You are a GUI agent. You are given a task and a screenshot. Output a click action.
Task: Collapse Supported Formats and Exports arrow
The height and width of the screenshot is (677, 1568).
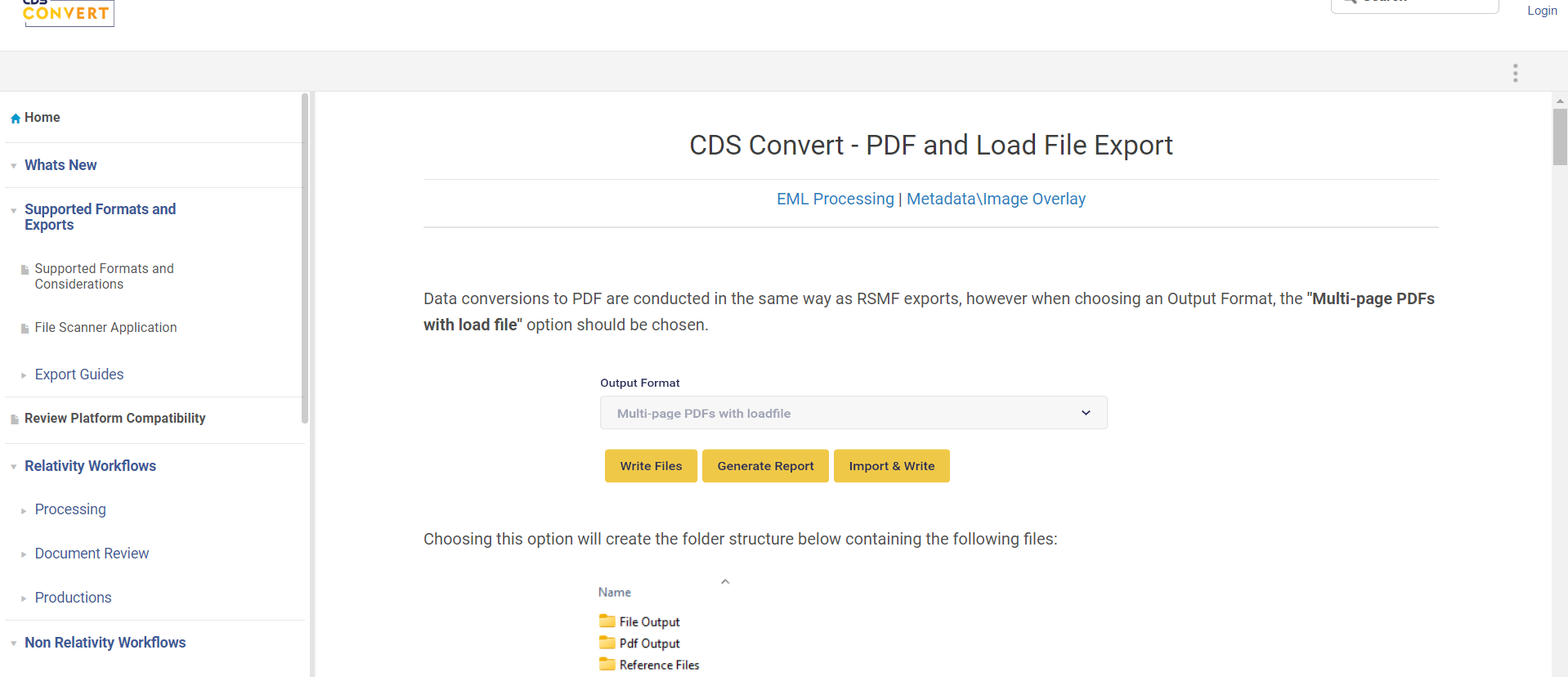pos(14,210)
